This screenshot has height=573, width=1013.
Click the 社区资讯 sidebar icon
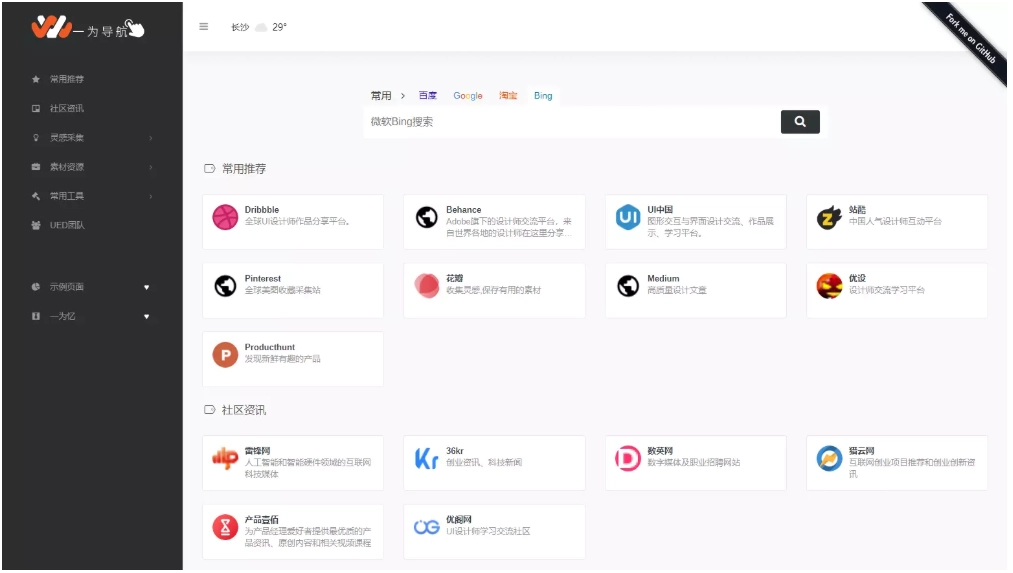click(x=36, y=109)
